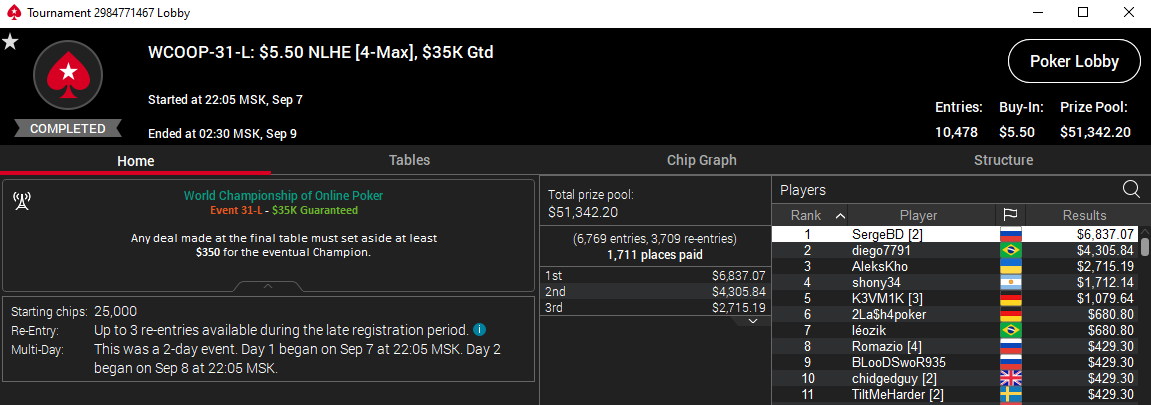Click the 3rd place prize row
This screenshot has width=1151, height=405.
click(x=656, y=307)
